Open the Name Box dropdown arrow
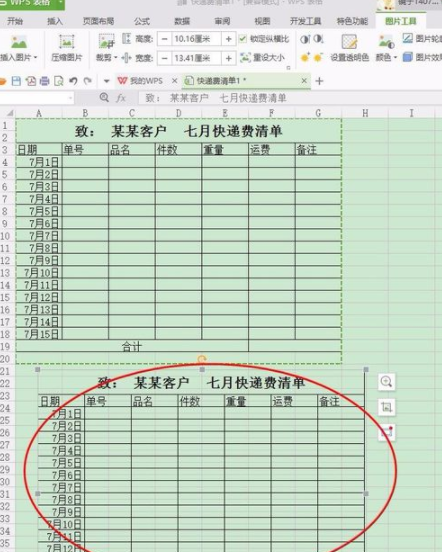442x552 pixels. click(x=70, y=98)
